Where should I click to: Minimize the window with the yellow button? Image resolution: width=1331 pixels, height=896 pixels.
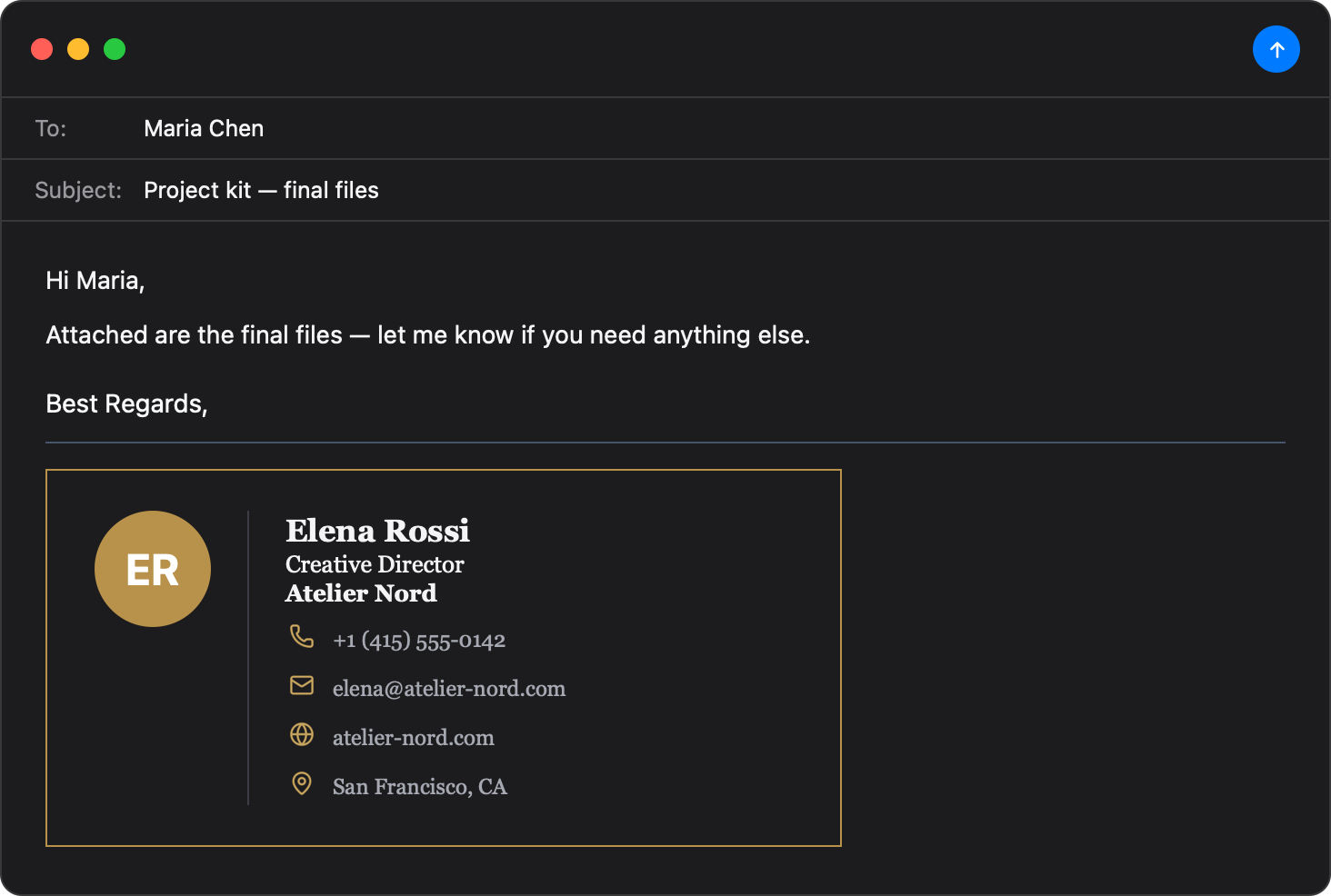(78, 49)
